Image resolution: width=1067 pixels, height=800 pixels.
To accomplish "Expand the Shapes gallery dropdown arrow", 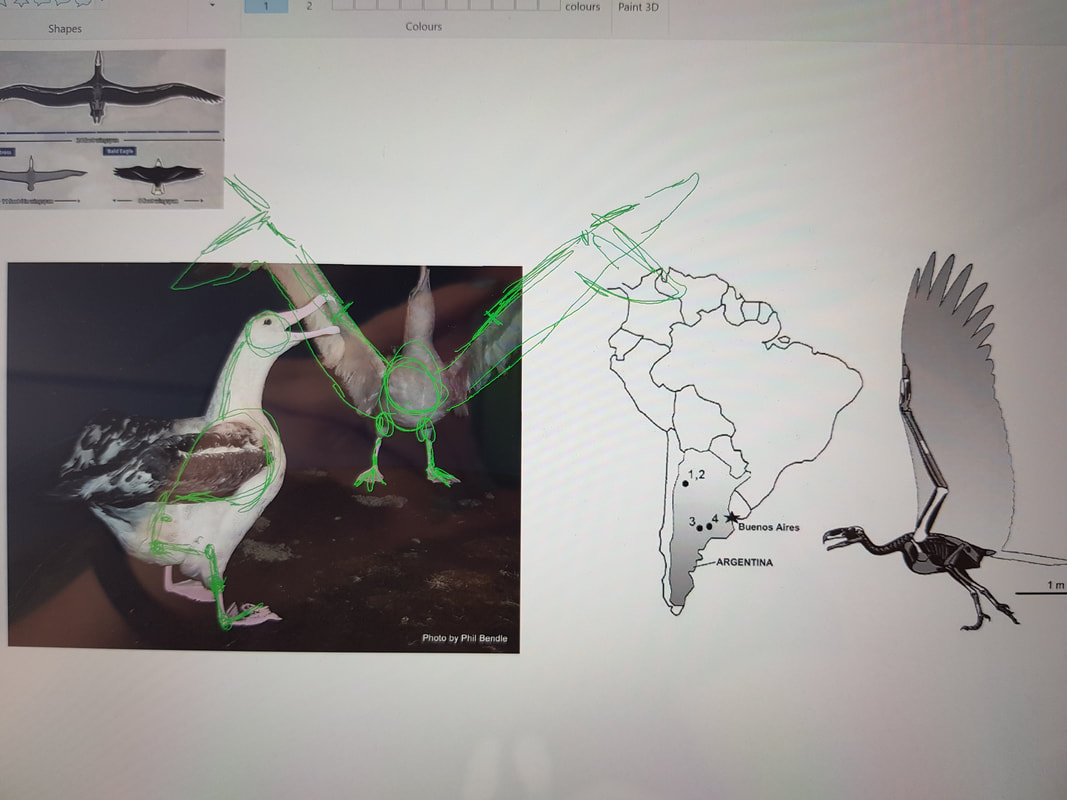I will pos(212,5).
